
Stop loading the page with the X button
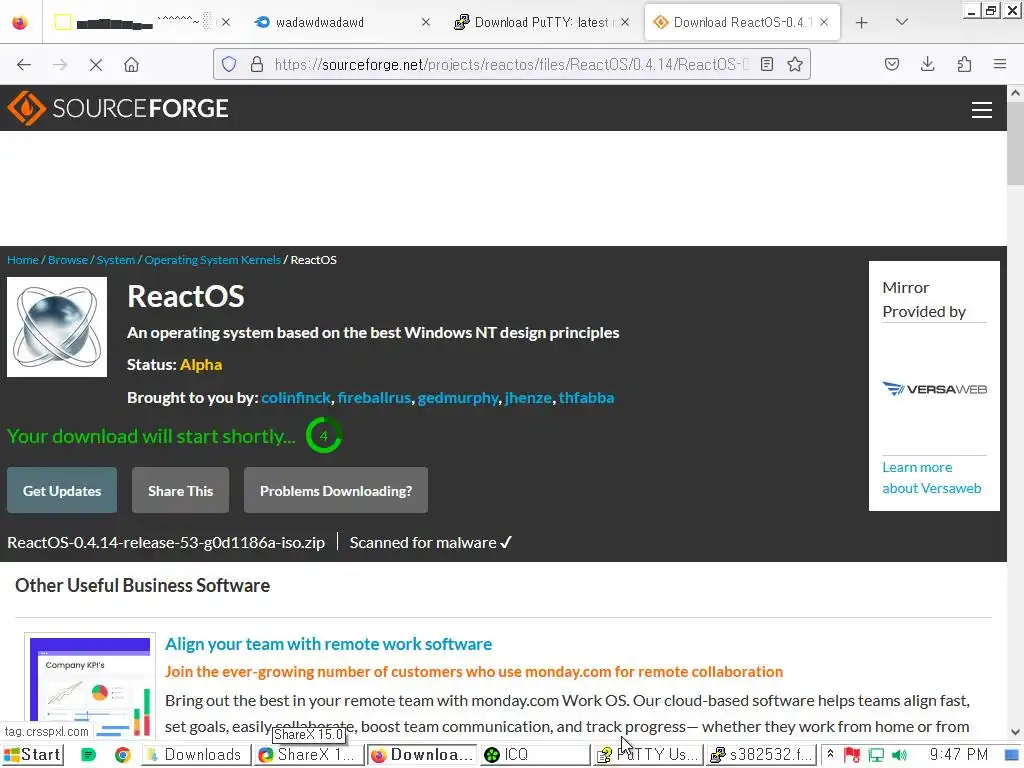95,65
